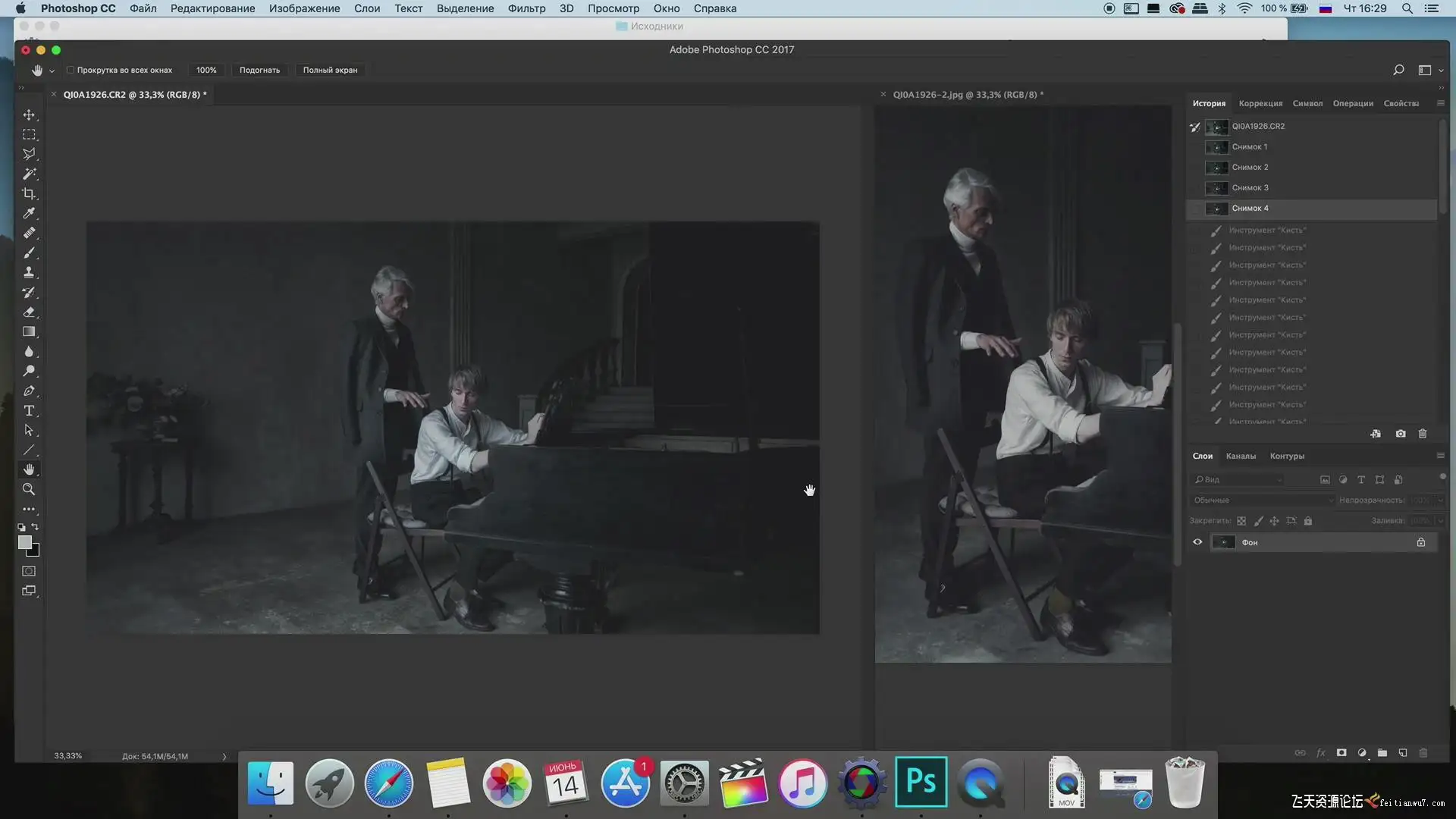The width and height of the screenshot is (1456, 819).
Task: Set history brush source to Снимок 1
Action: tap(1196, 147)
